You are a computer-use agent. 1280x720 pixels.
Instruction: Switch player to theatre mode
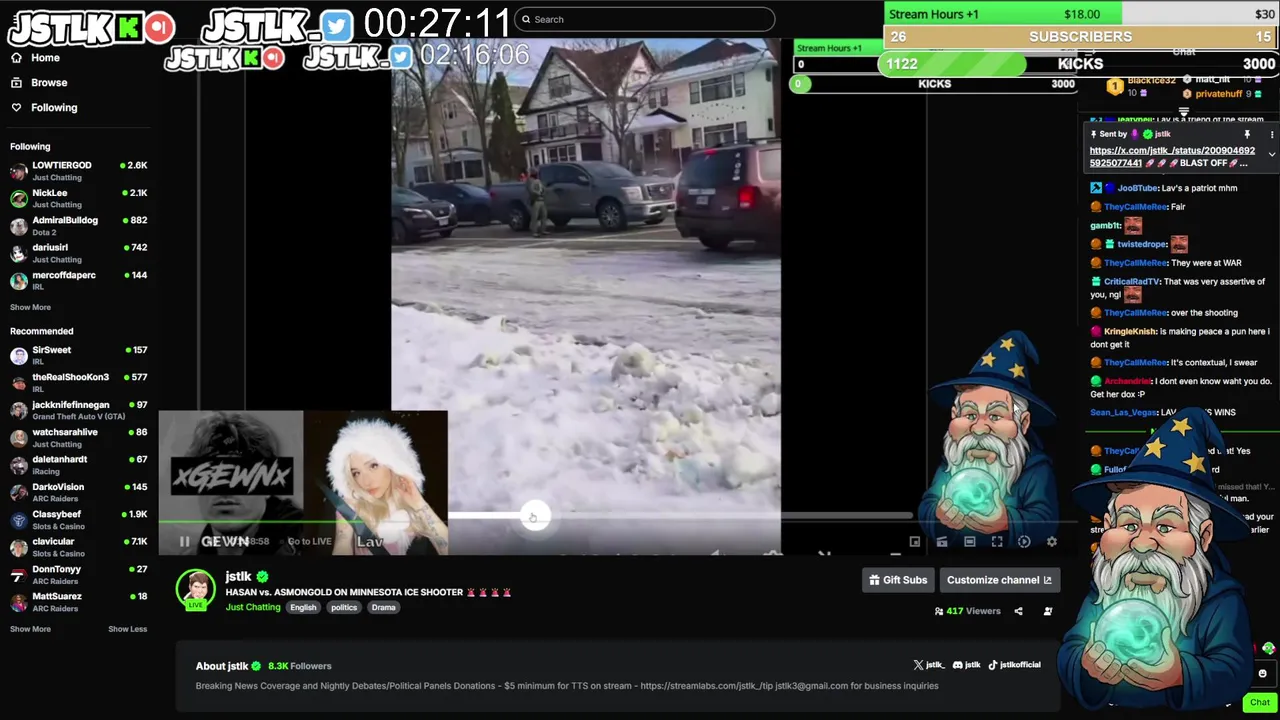point(969,542)
